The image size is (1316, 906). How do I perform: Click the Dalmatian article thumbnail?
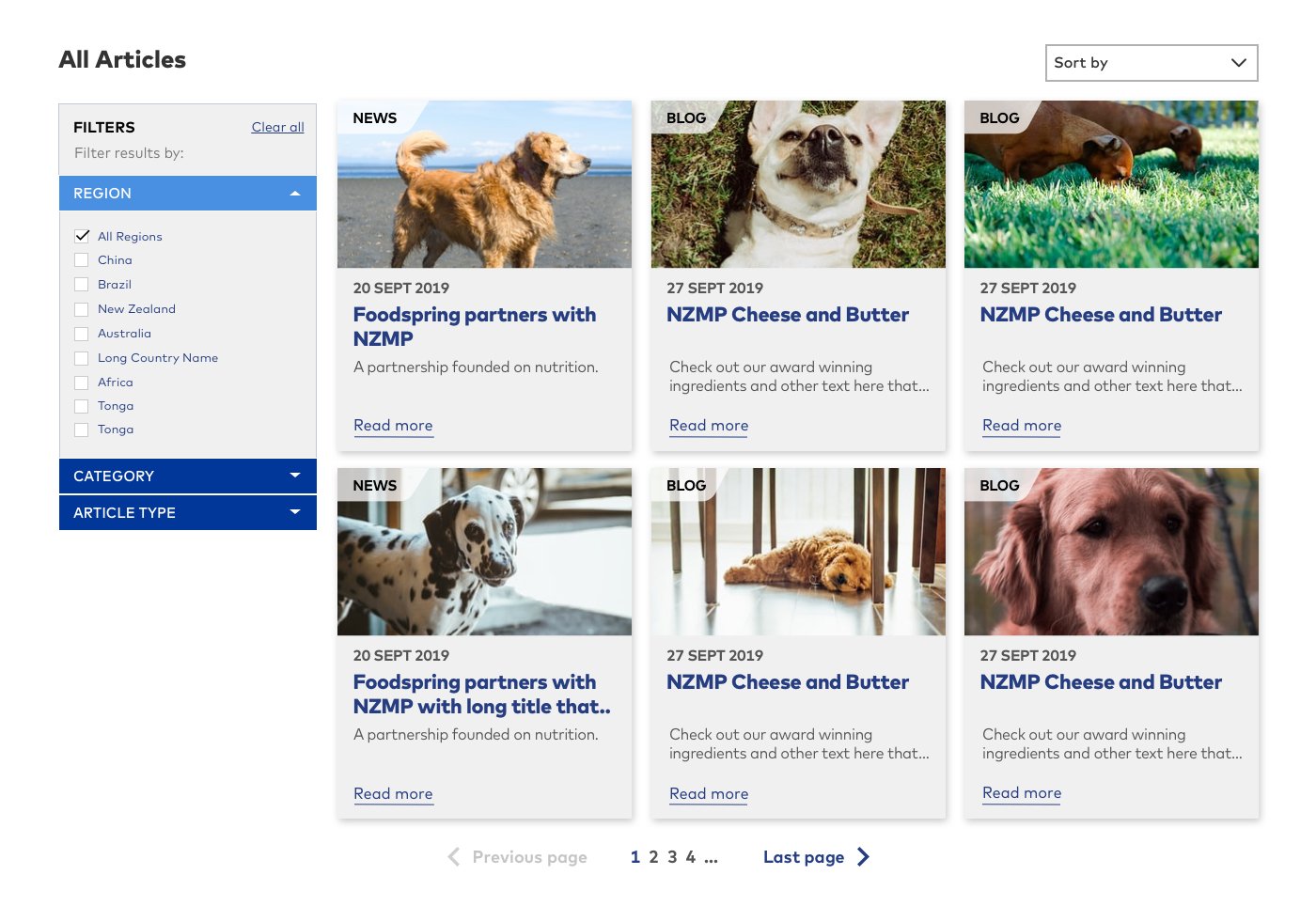click(484, 553)
